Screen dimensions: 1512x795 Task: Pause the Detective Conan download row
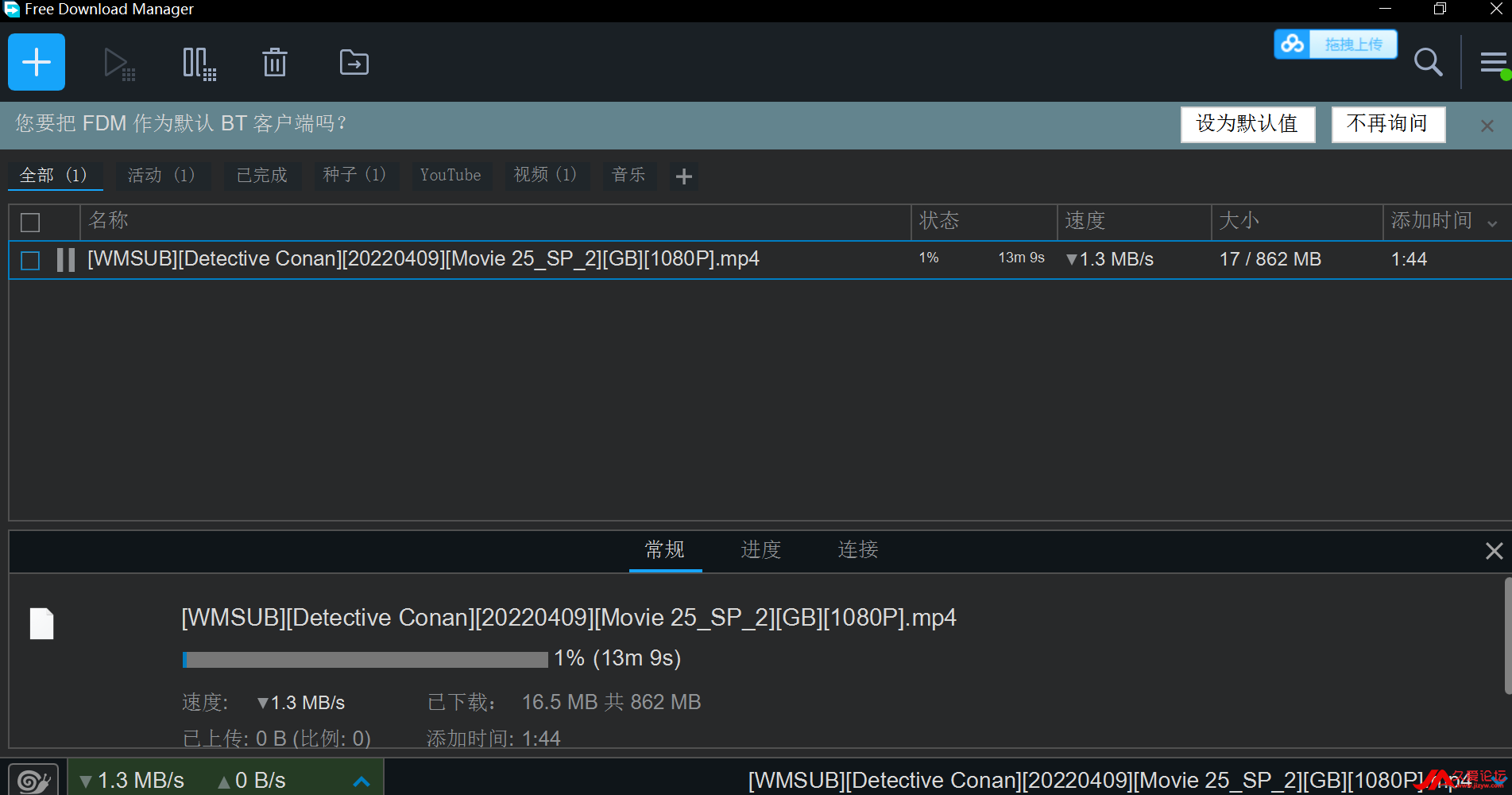pos(66,260)
